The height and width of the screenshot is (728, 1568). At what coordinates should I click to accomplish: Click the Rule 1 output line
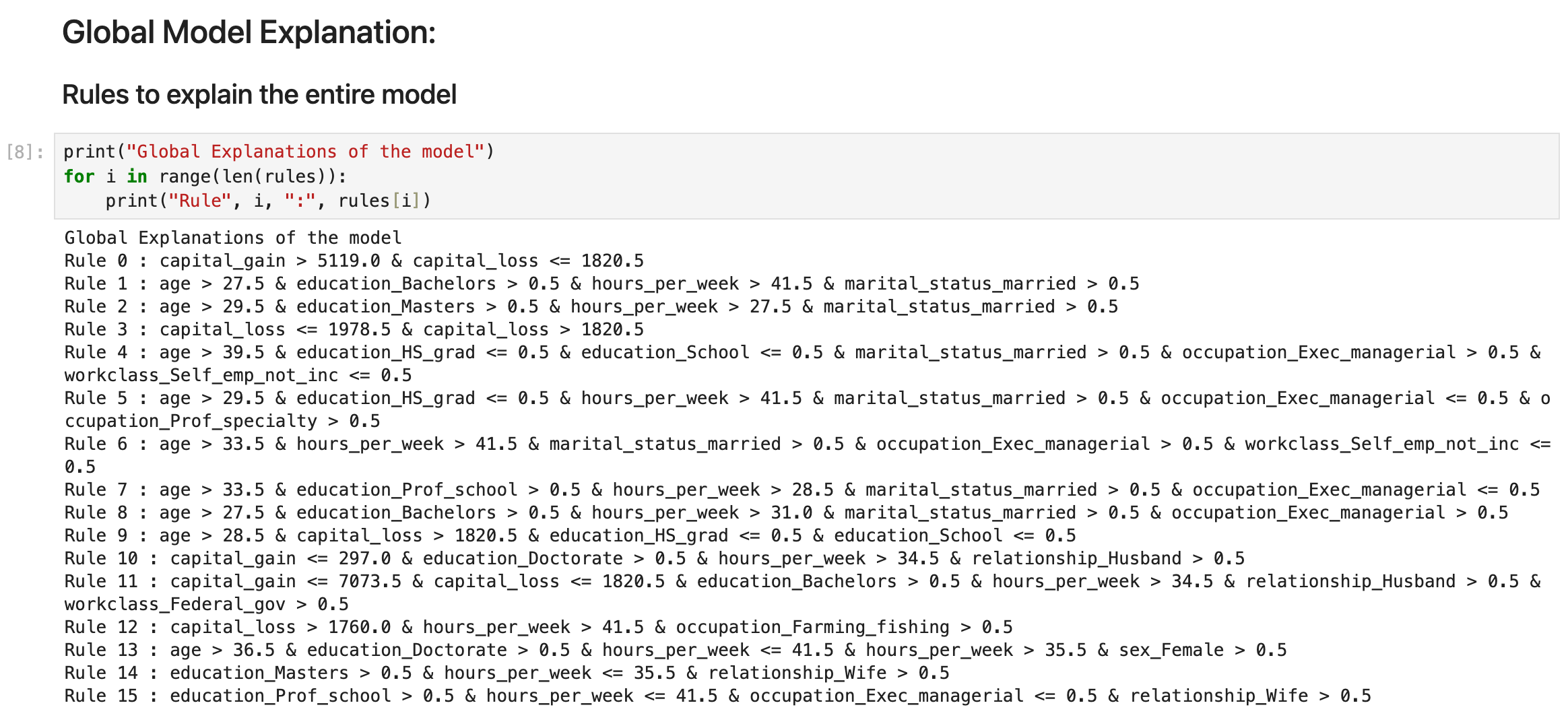coord(601,284)
